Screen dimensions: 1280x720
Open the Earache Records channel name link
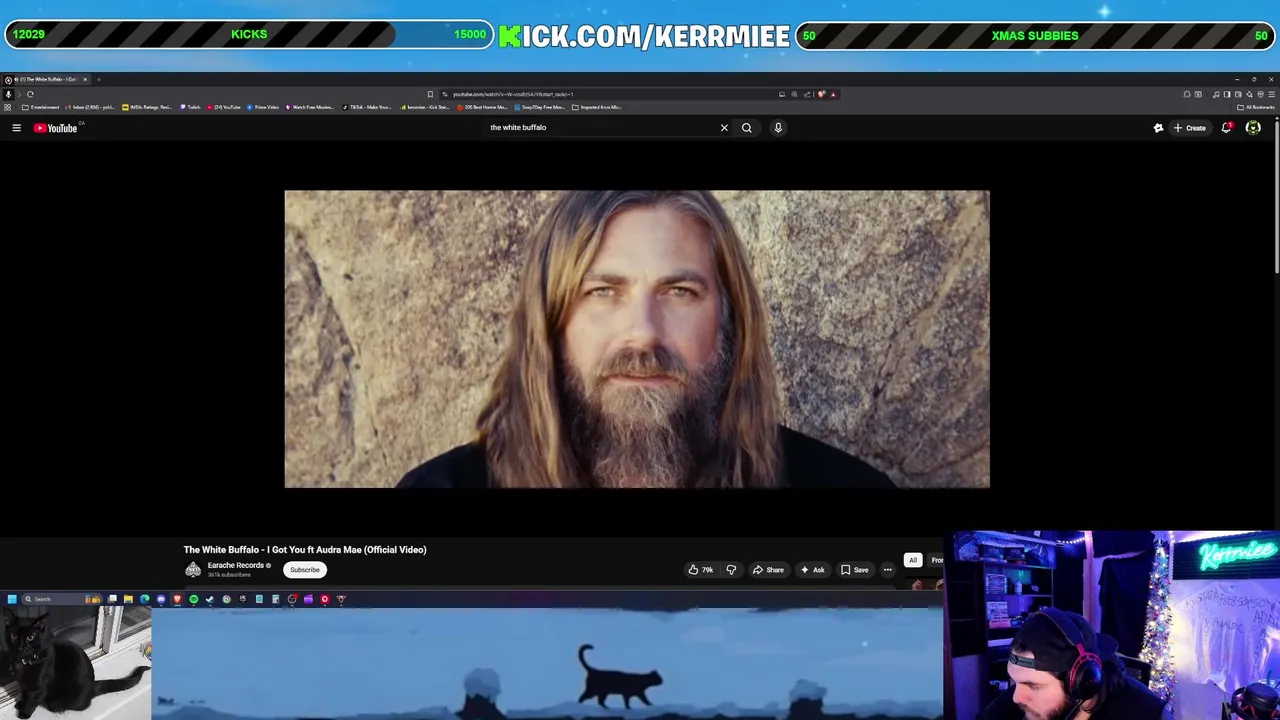[x=236, y=566]
